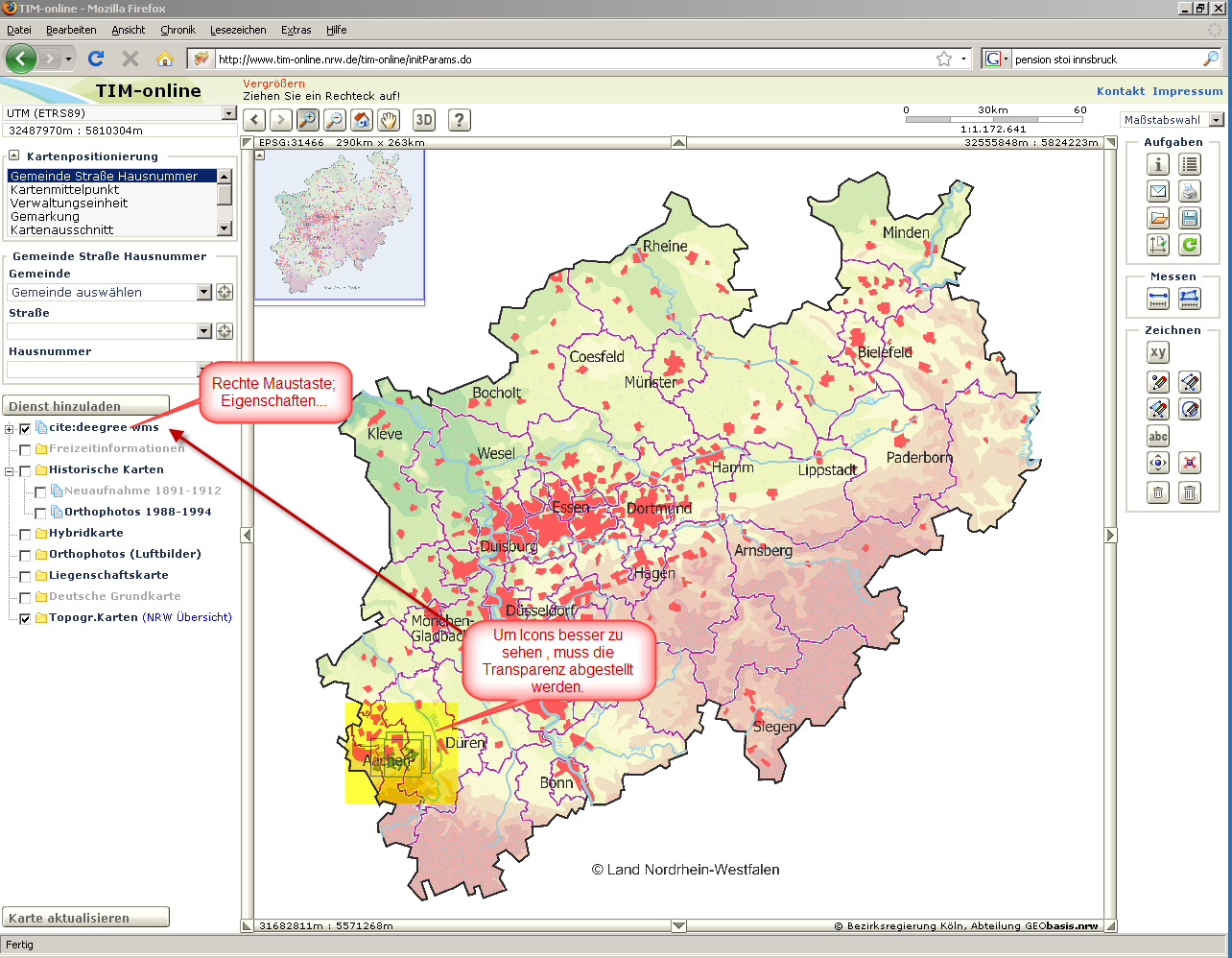
Task: Open the Lesezeichen menu
Action: tap(237, 30)
